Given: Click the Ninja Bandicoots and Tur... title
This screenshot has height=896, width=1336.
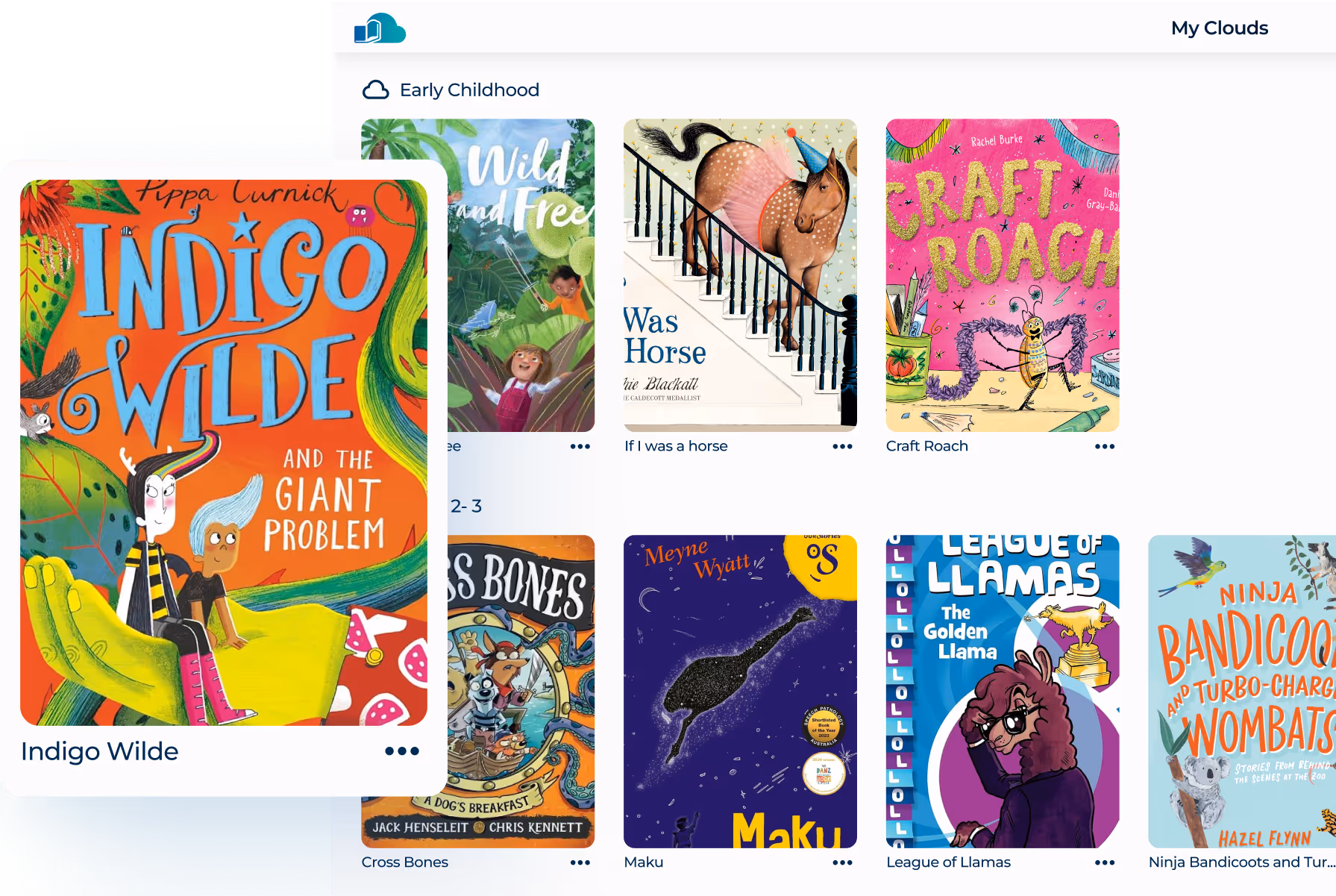Looking at the screenshot, I should [x=1242, y=862].
